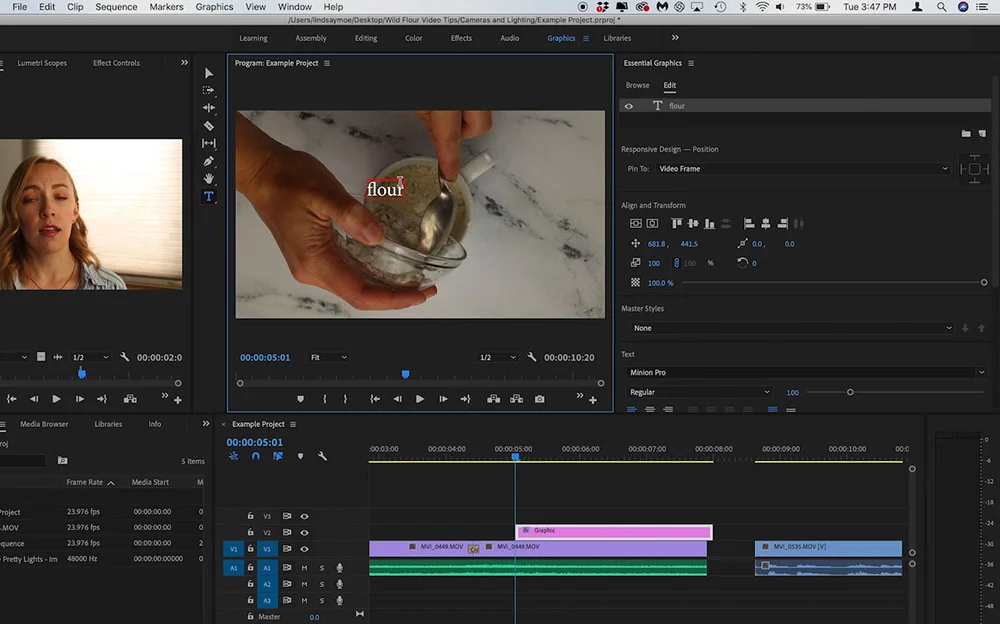This screenshot has width=1000, height=624.
Task: Select the Razor tool
Action: coord(208,126)
